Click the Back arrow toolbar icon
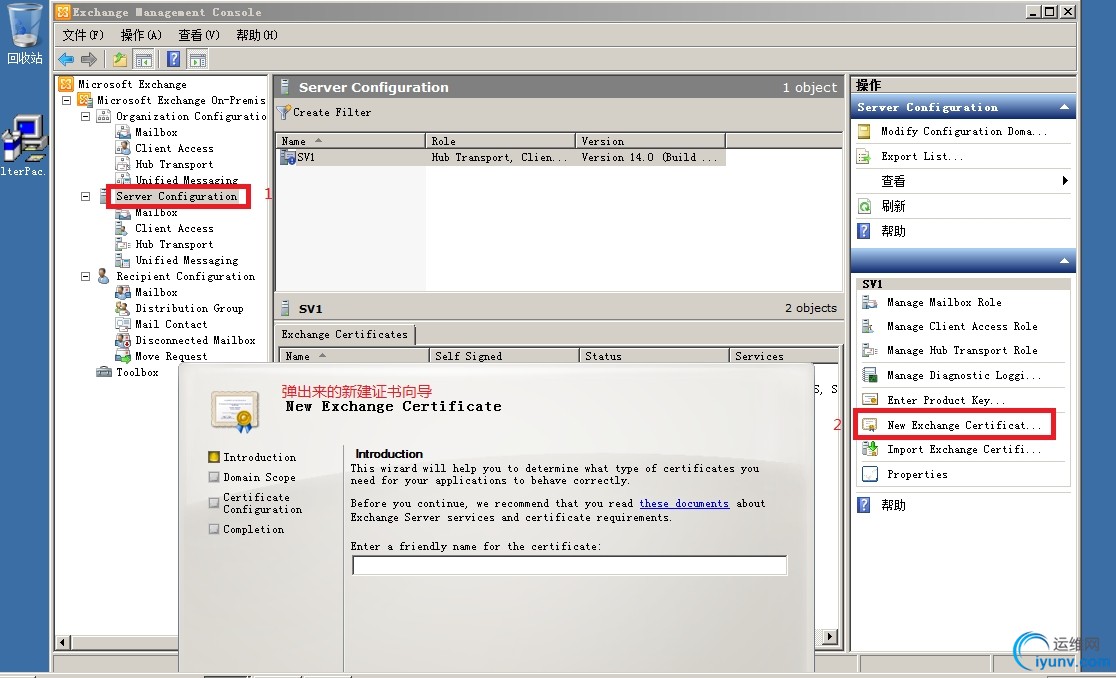Image resolution: width=1116 pixels, height=678 pixels. pos(66,59)
